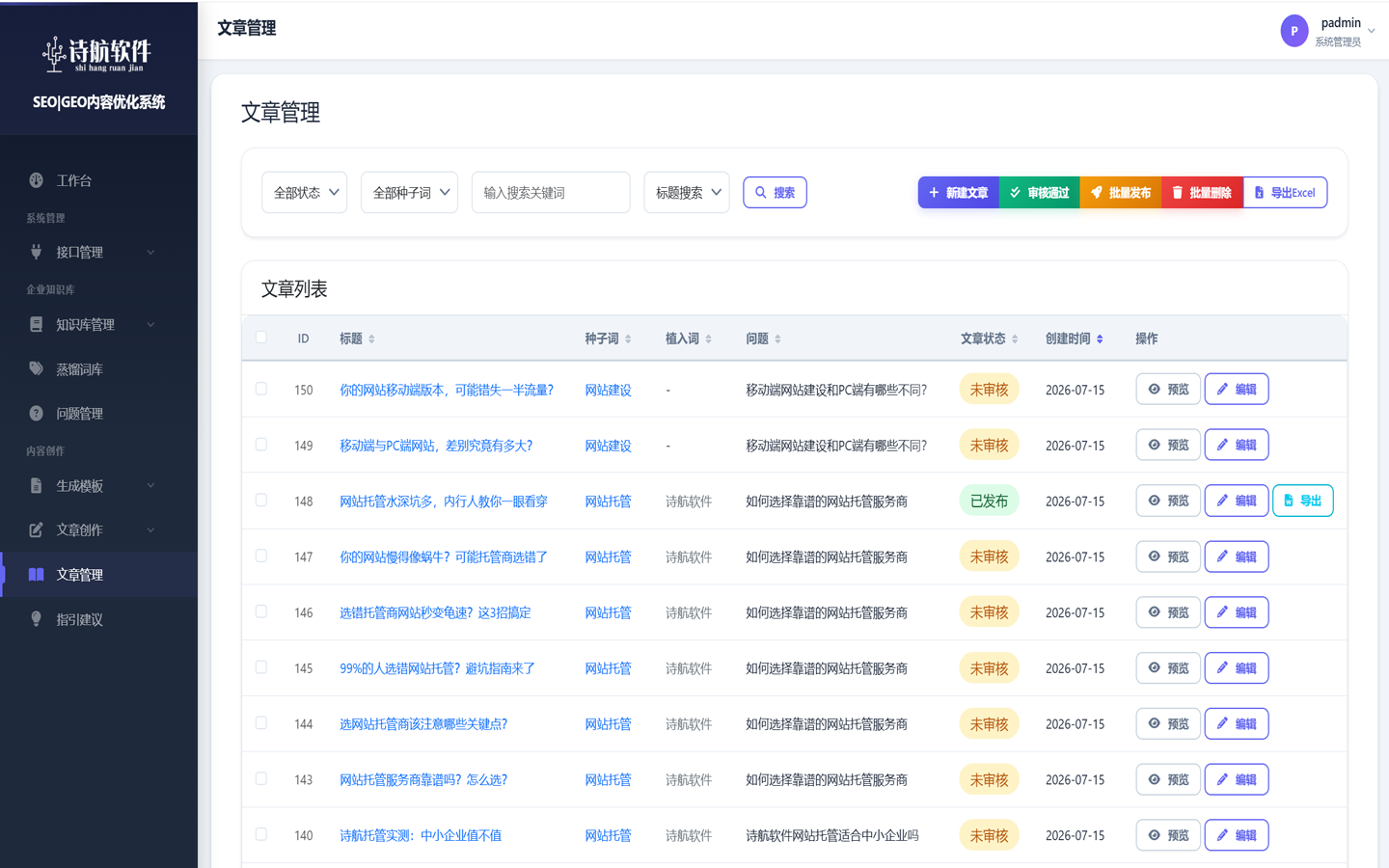Click 未审核 status badge of article 143
The image size is (1389, 868).
click(x=989, y=779)
